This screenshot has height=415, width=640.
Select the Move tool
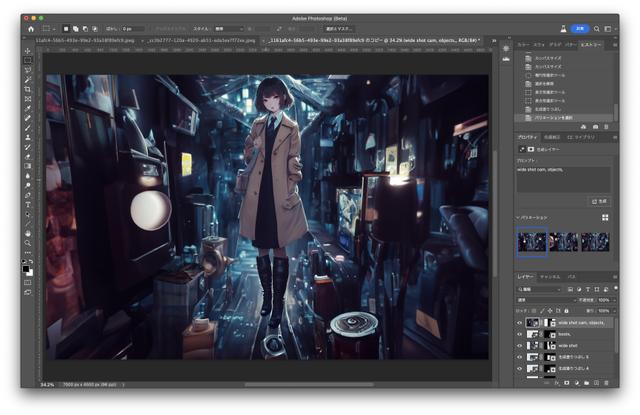point(28,51)
